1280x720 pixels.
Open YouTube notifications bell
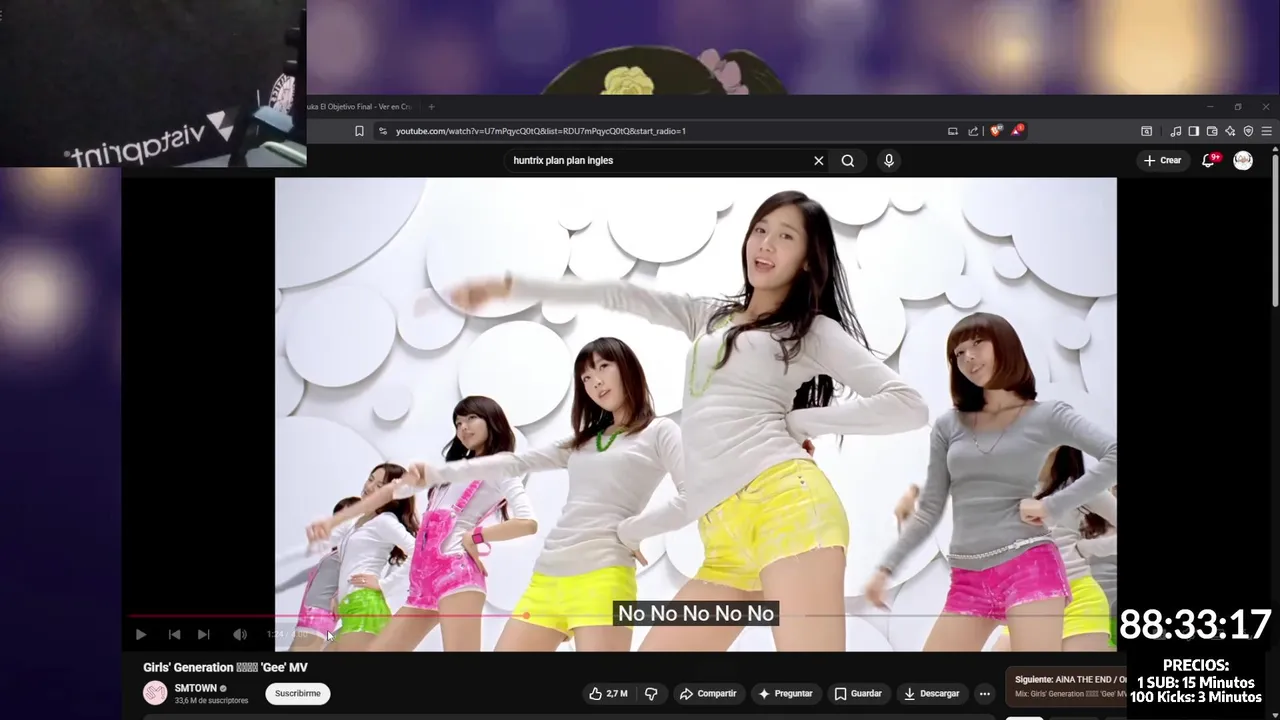[x=1209, y=160]
